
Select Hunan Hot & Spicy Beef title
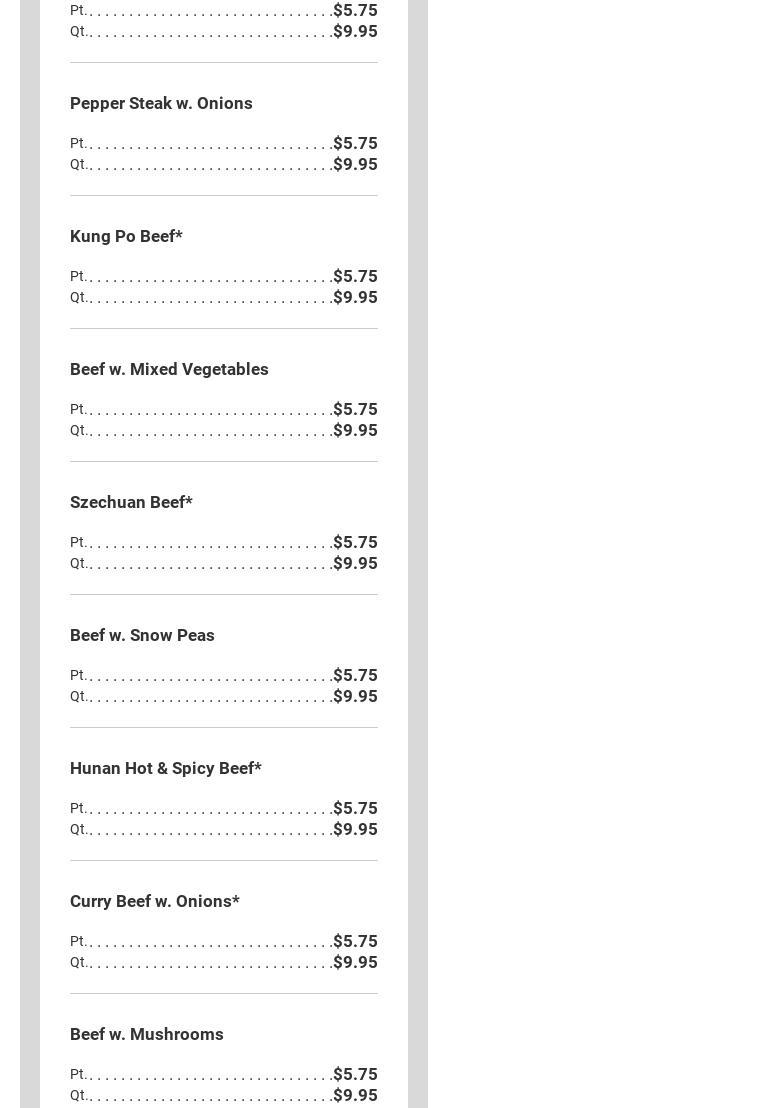(165, 768)
